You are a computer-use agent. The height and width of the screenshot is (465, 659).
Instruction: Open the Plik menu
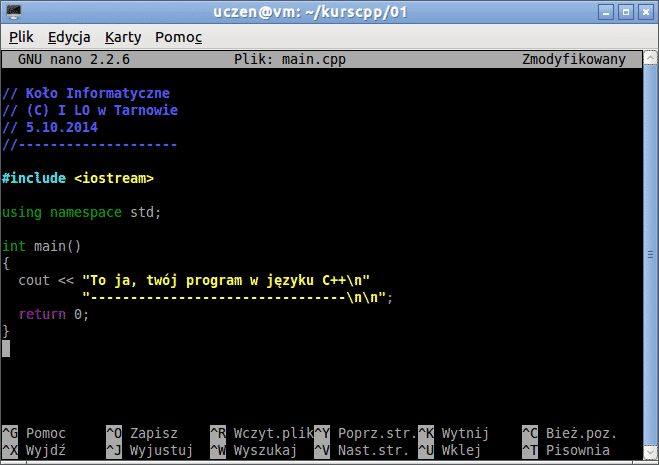click(21, 37)
